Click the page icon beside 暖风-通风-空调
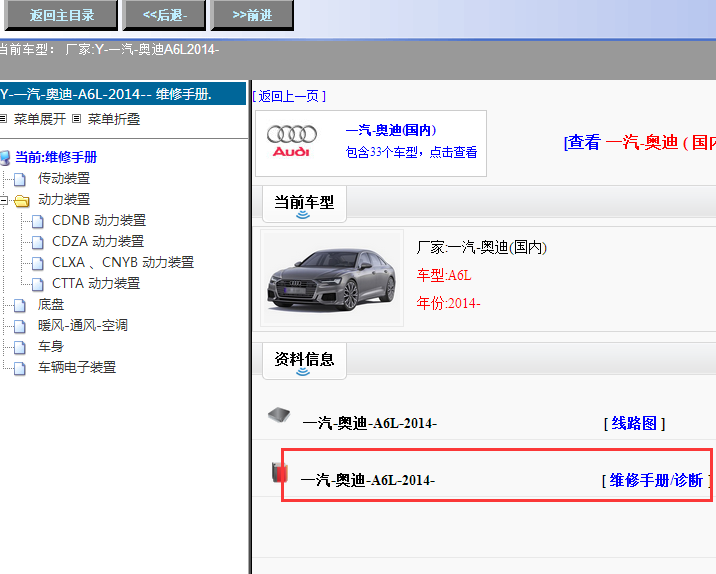Screen dimensions: 716x574 click(x=20, y=326)
